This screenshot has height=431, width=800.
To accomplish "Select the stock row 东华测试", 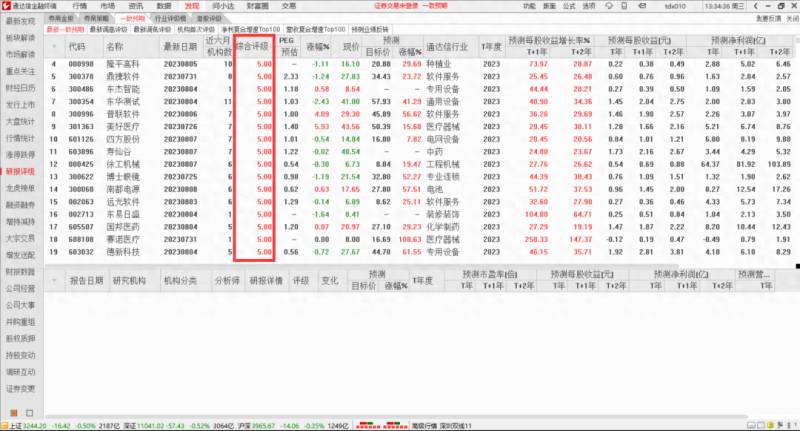I will point(420,102).
